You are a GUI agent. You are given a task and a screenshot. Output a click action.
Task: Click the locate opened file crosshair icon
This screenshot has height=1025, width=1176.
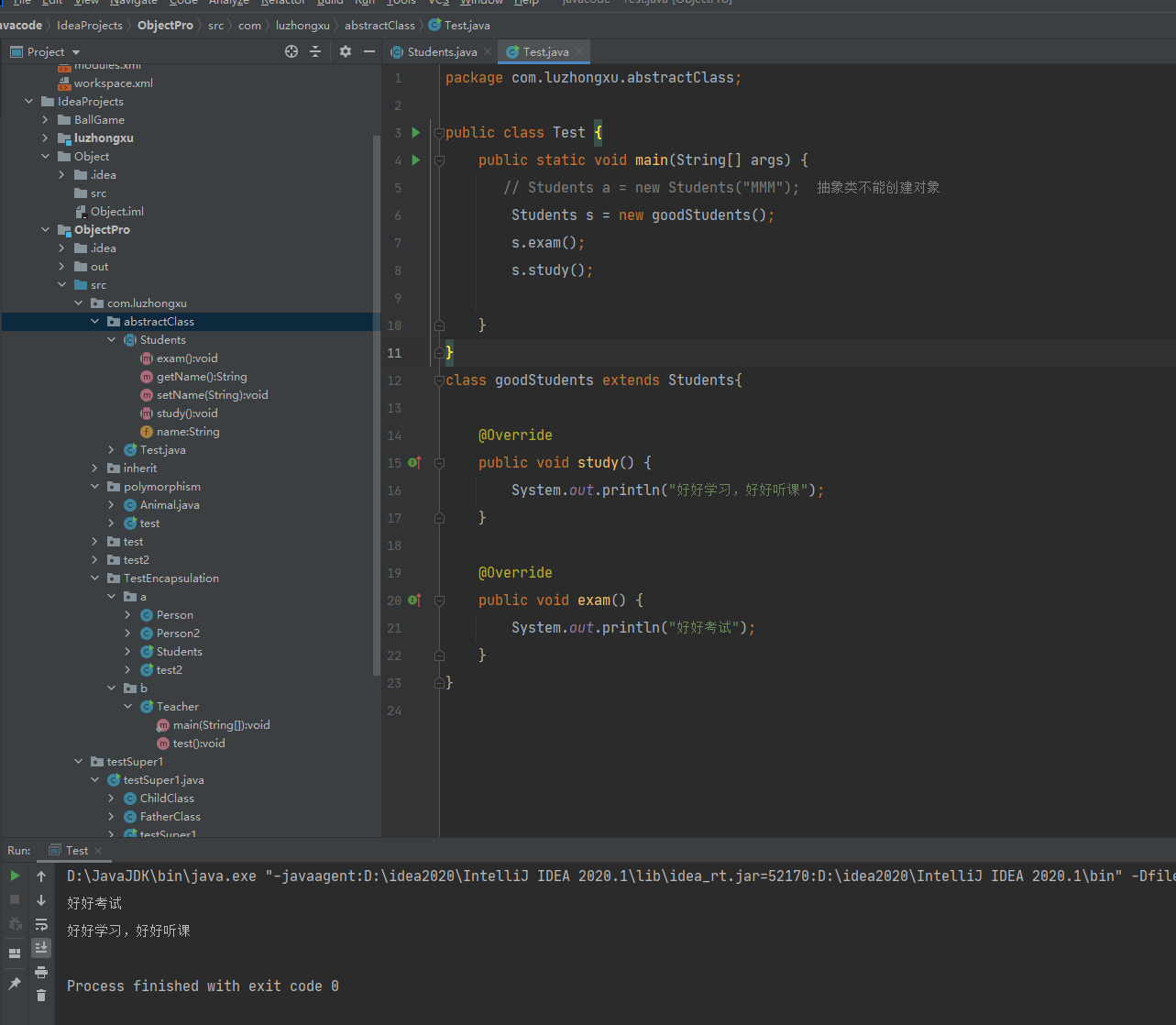(291, 51)
